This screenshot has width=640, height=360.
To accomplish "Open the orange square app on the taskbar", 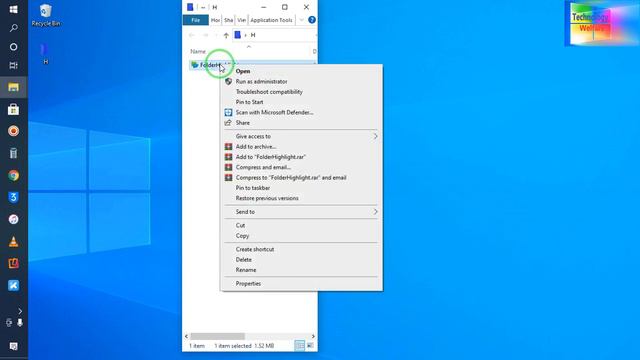I will tap(13, 263).
